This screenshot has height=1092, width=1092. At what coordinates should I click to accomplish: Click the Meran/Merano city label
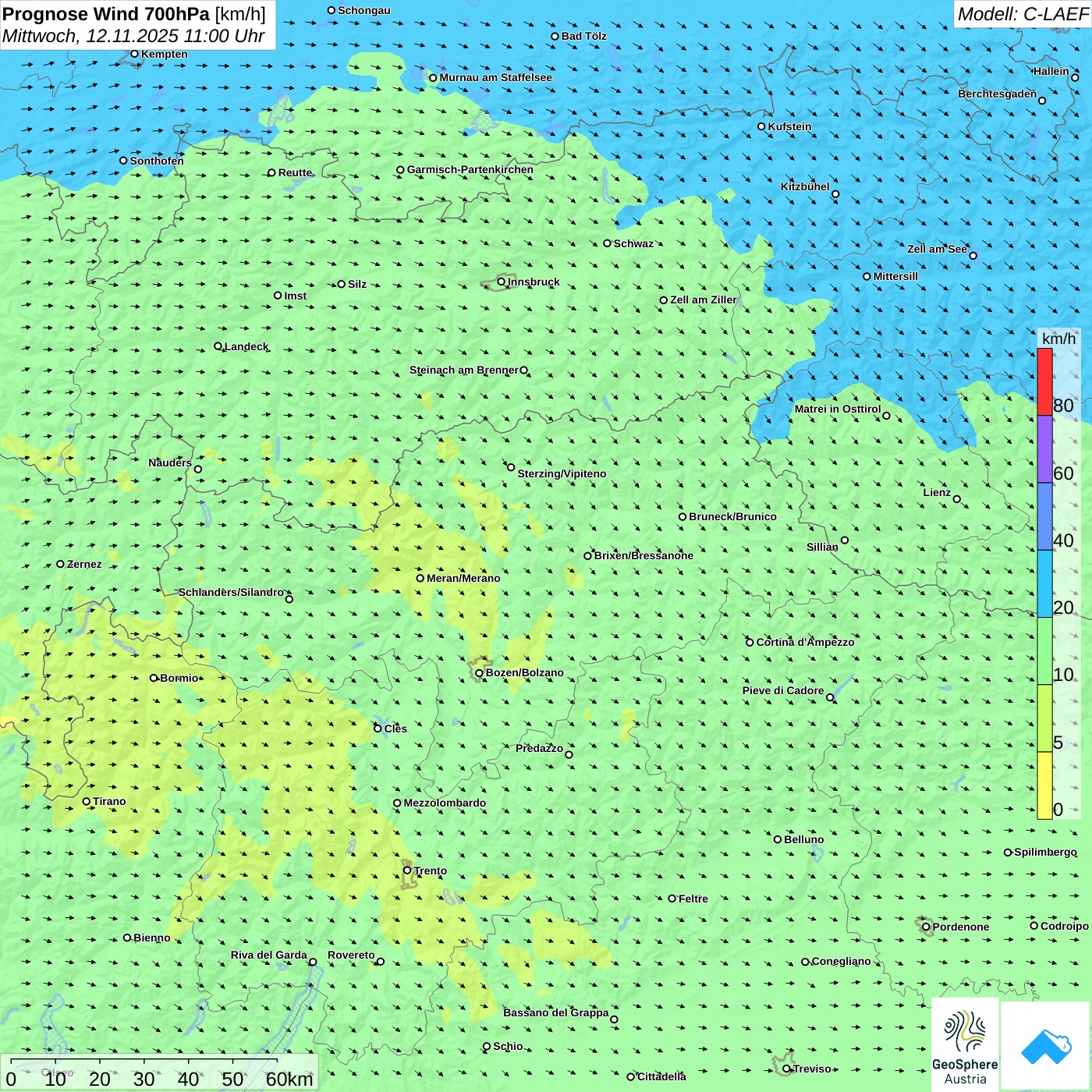[x=463, y=578]
